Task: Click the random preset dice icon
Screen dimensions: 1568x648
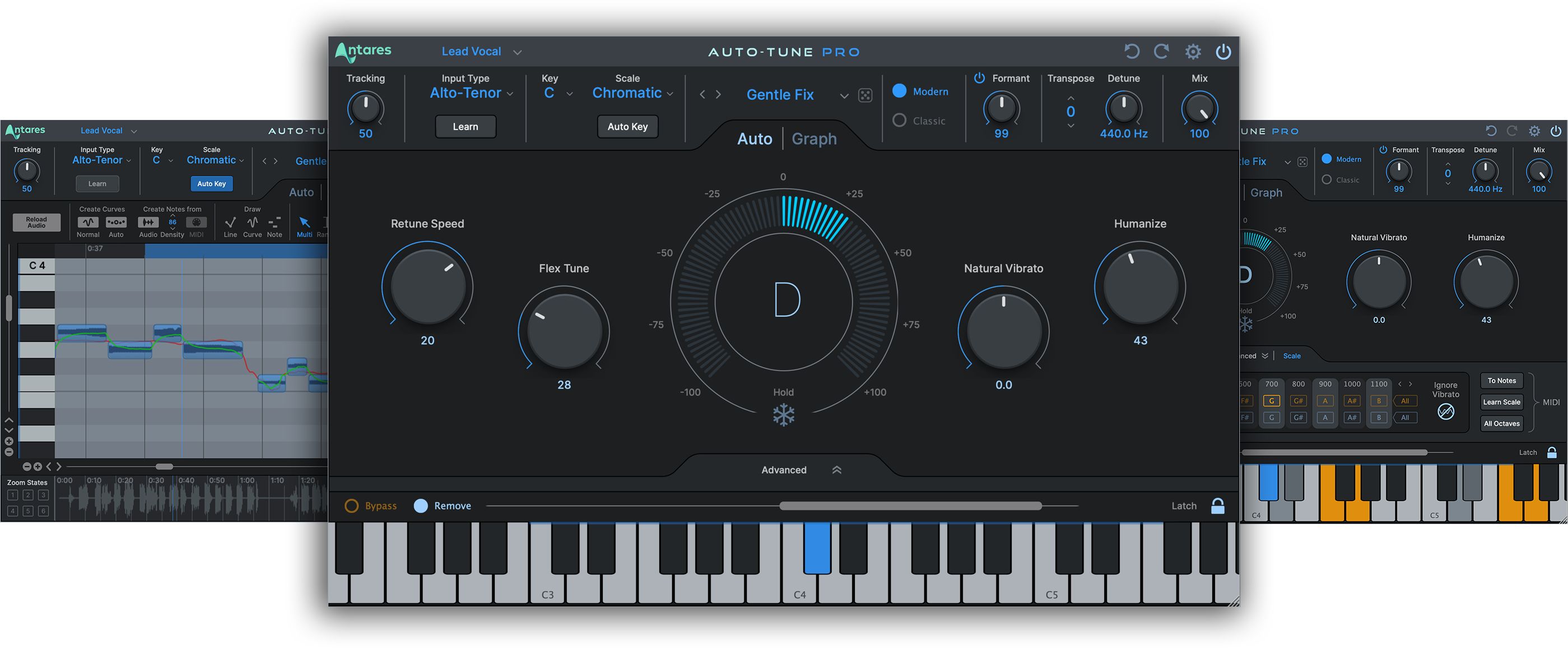Action: pos(865,96)
